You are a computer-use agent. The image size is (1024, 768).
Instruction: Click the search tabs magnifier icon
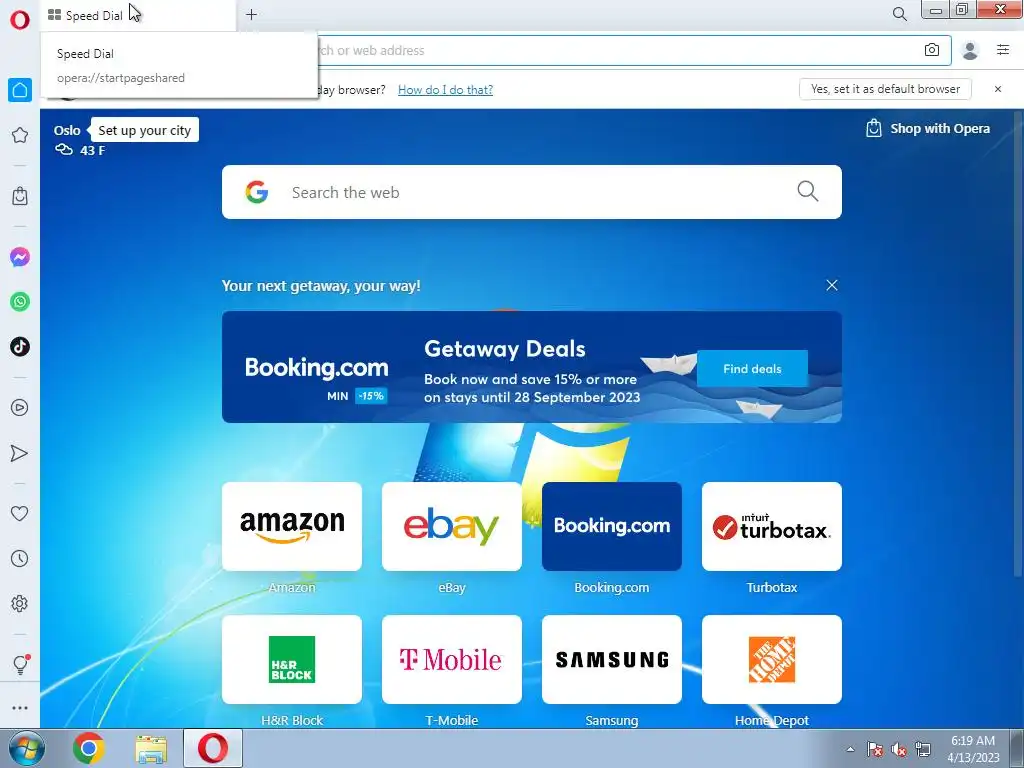[x=900, y=14]
